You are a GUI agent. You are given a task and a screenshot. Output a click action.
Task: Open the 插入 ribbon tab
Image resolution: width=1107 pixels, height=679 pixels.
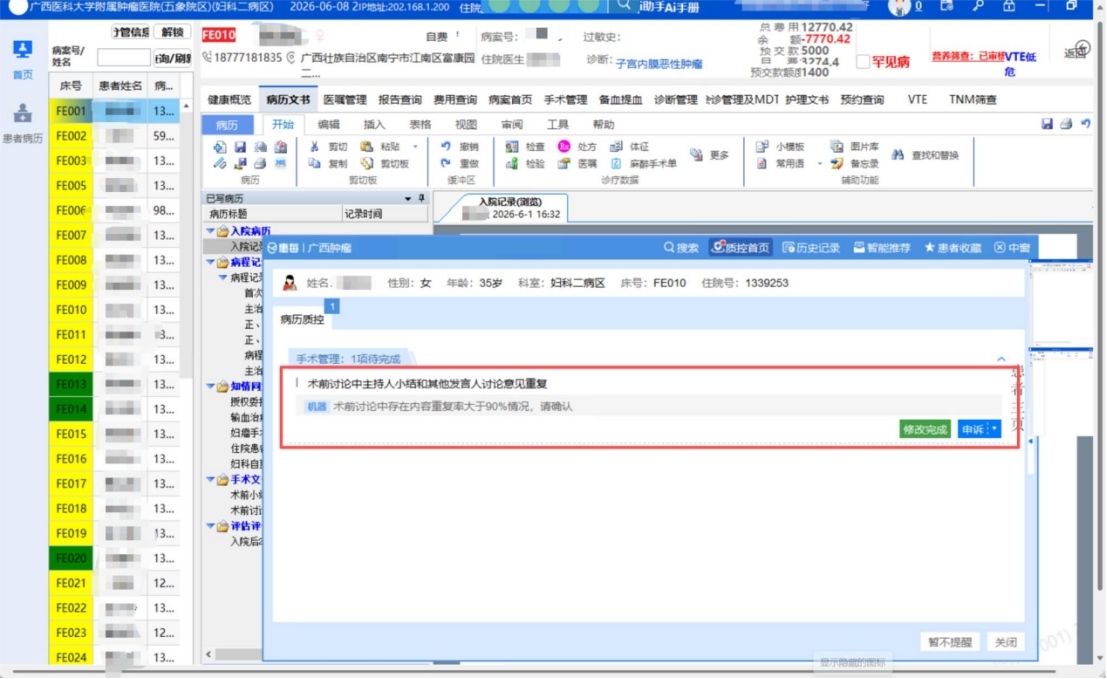374,124
